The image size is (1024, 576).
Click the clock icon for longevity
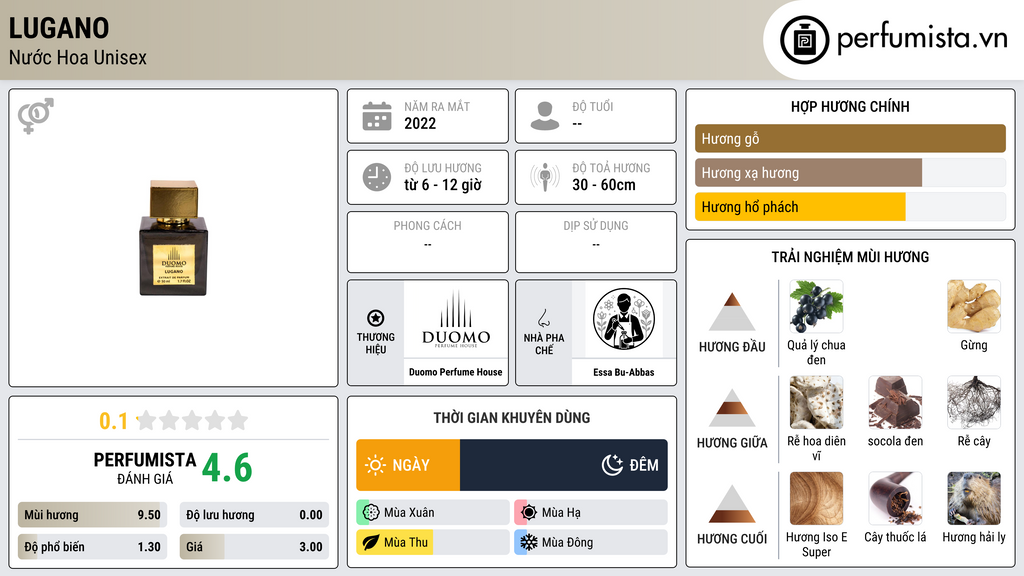pos(377,177)
